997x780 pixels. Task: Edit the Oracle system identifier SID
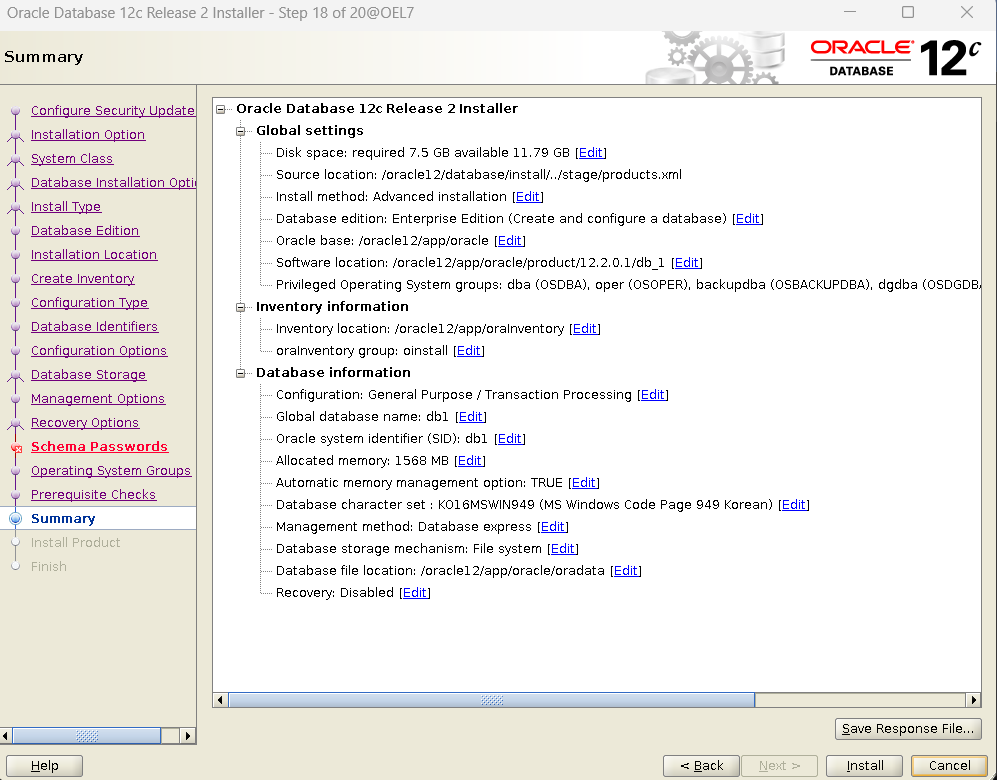510,439
